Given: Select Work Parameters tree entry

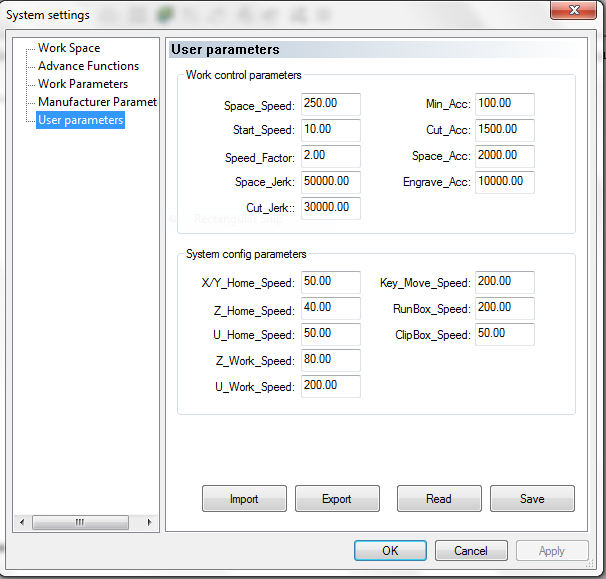Looking at the screenshot, I should click(x=83, y=84).
